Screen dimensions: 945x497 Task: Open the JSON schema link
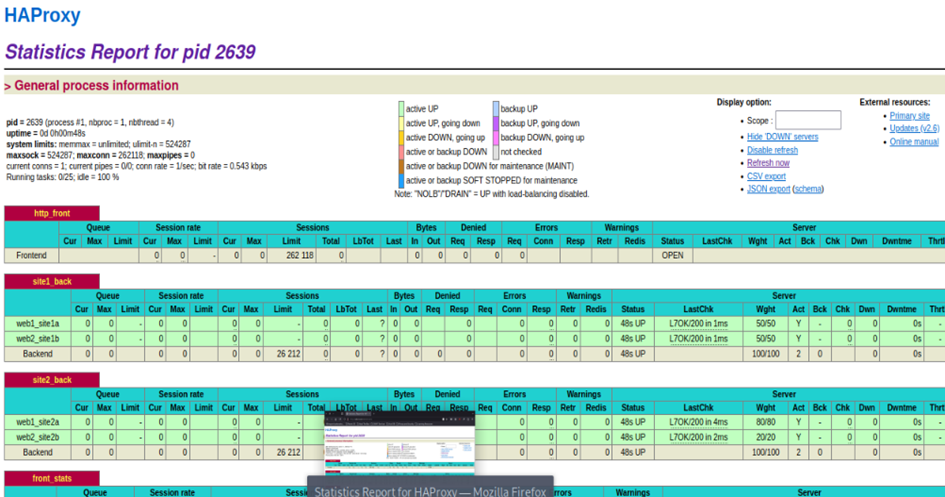[808, 189]
